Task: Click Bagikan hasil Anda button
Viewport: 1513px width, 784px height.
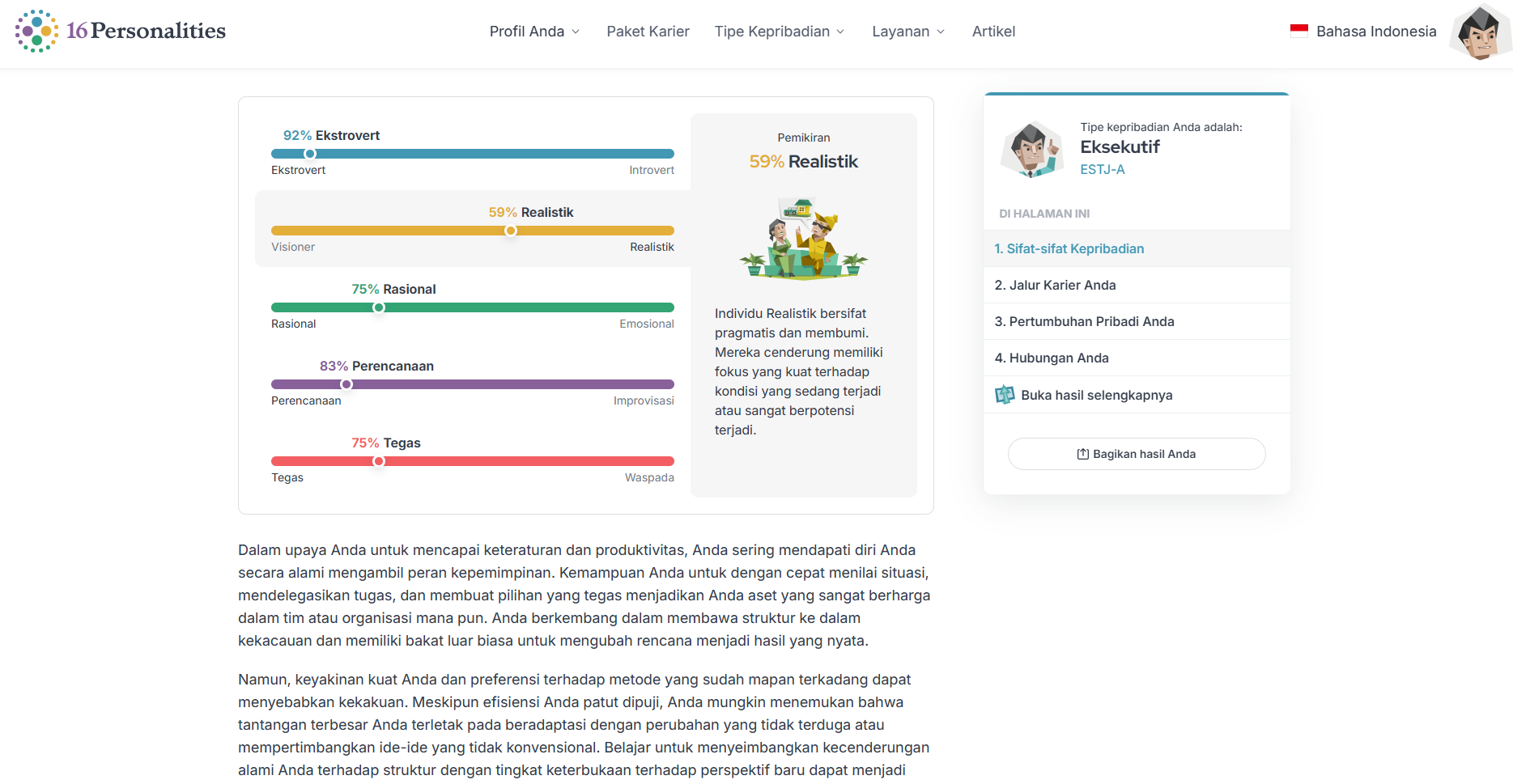Action: point(1136,454)
